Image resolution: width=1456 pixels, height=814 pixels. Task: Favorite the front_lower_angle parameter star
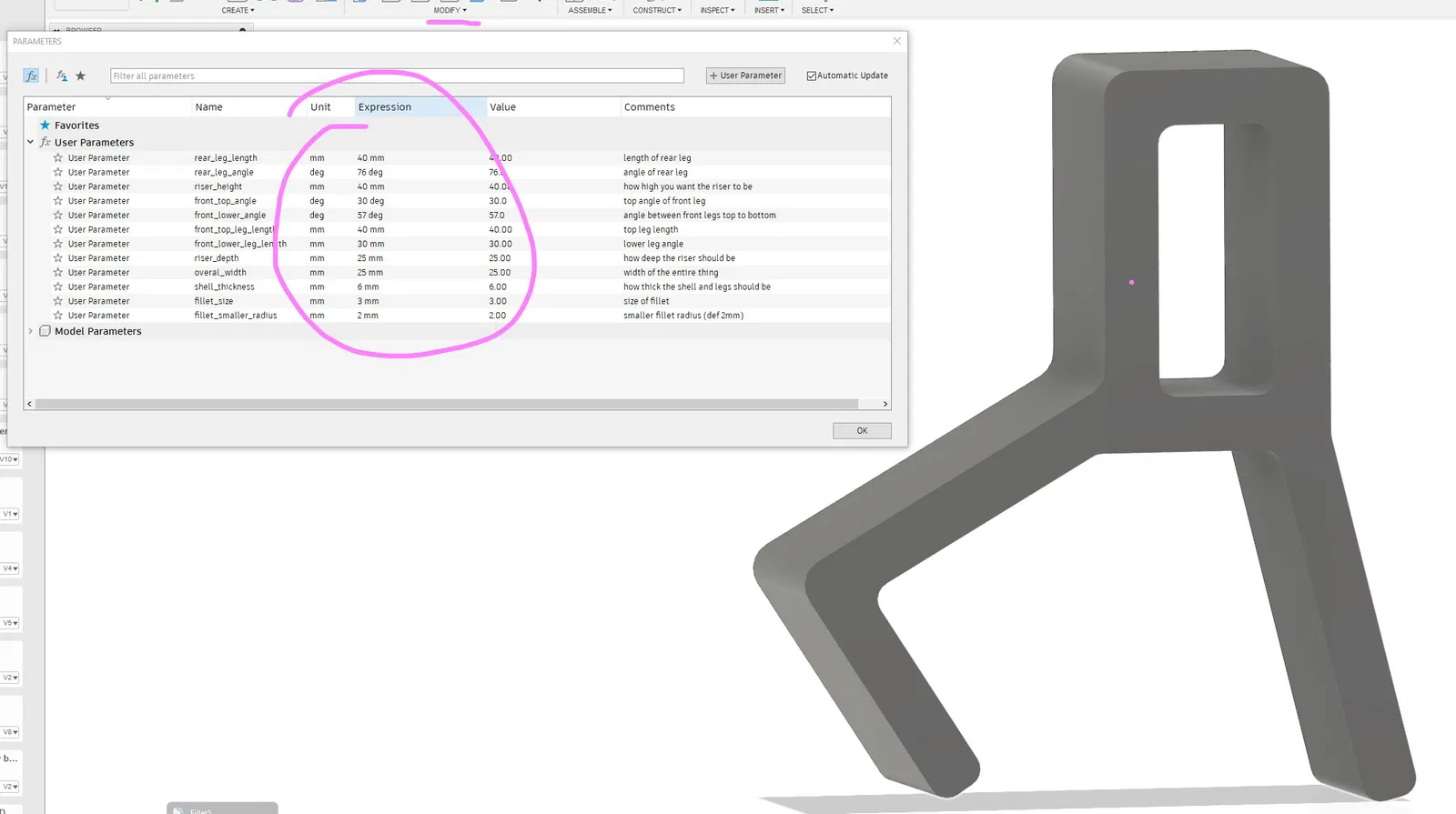coord(58,216)
